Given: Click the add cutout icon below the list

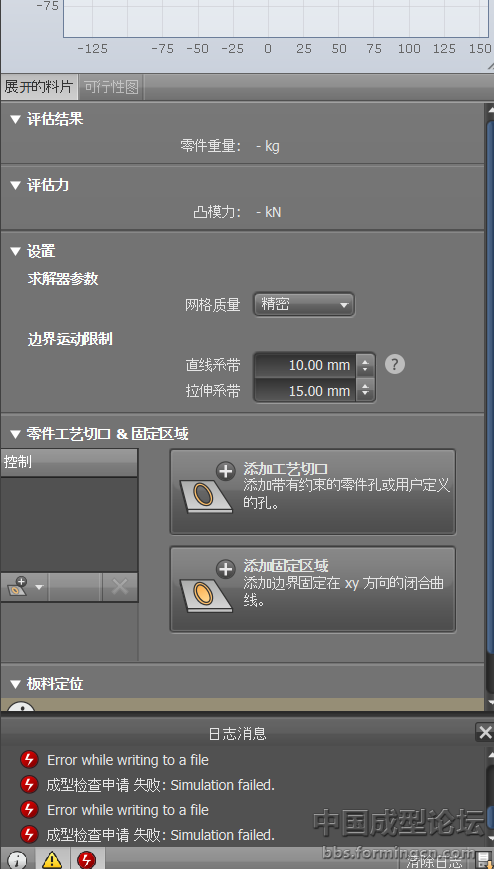Looking at the screenshot, I should click(x=24, y=587).
